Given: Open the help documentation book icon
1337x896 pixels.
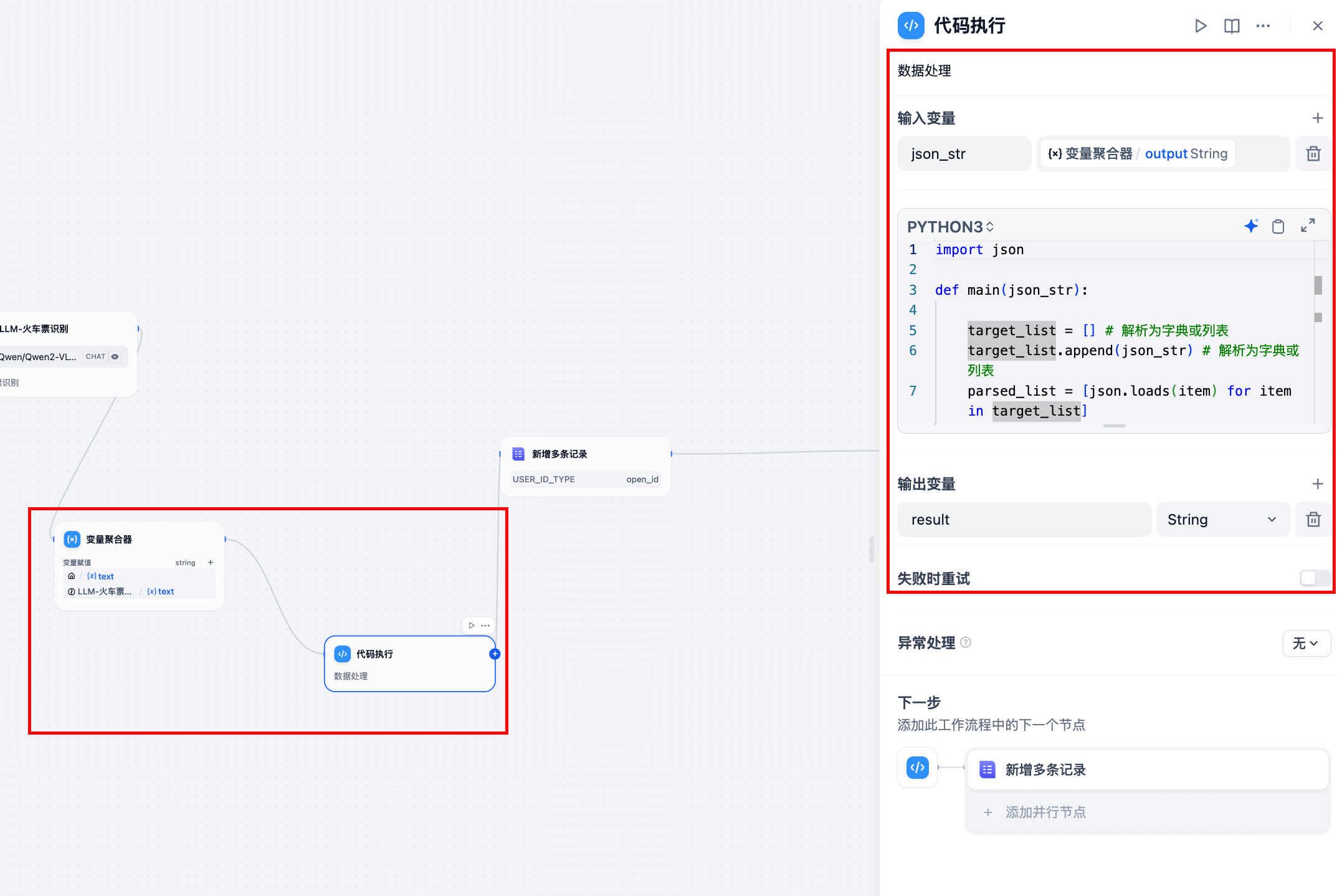Looking at the screenshot, I should pyautogui.click(x=1232, y=26).
